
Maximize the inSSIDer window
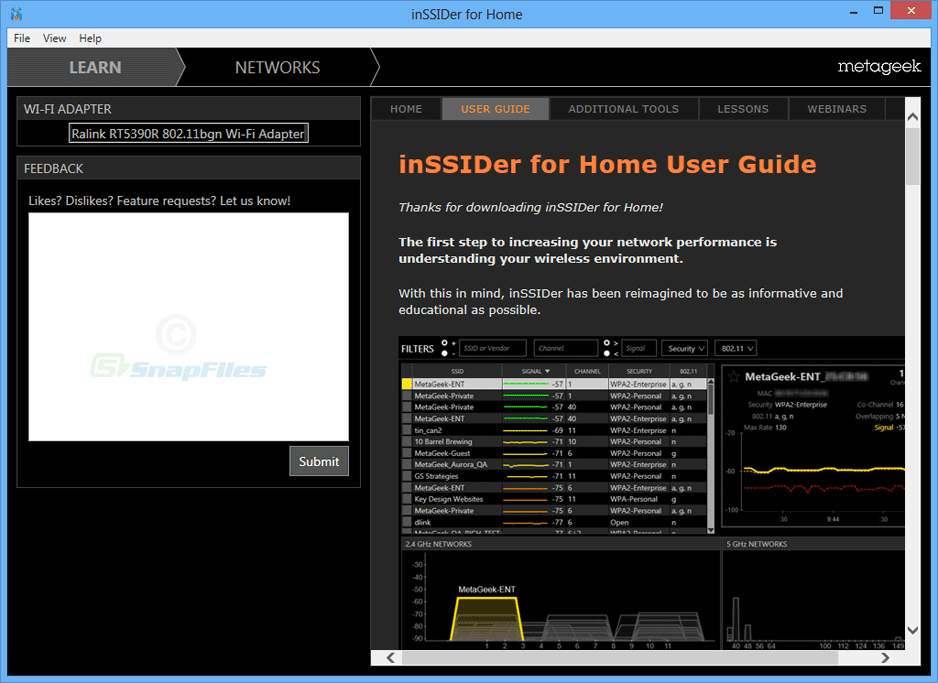pos(878,11)
